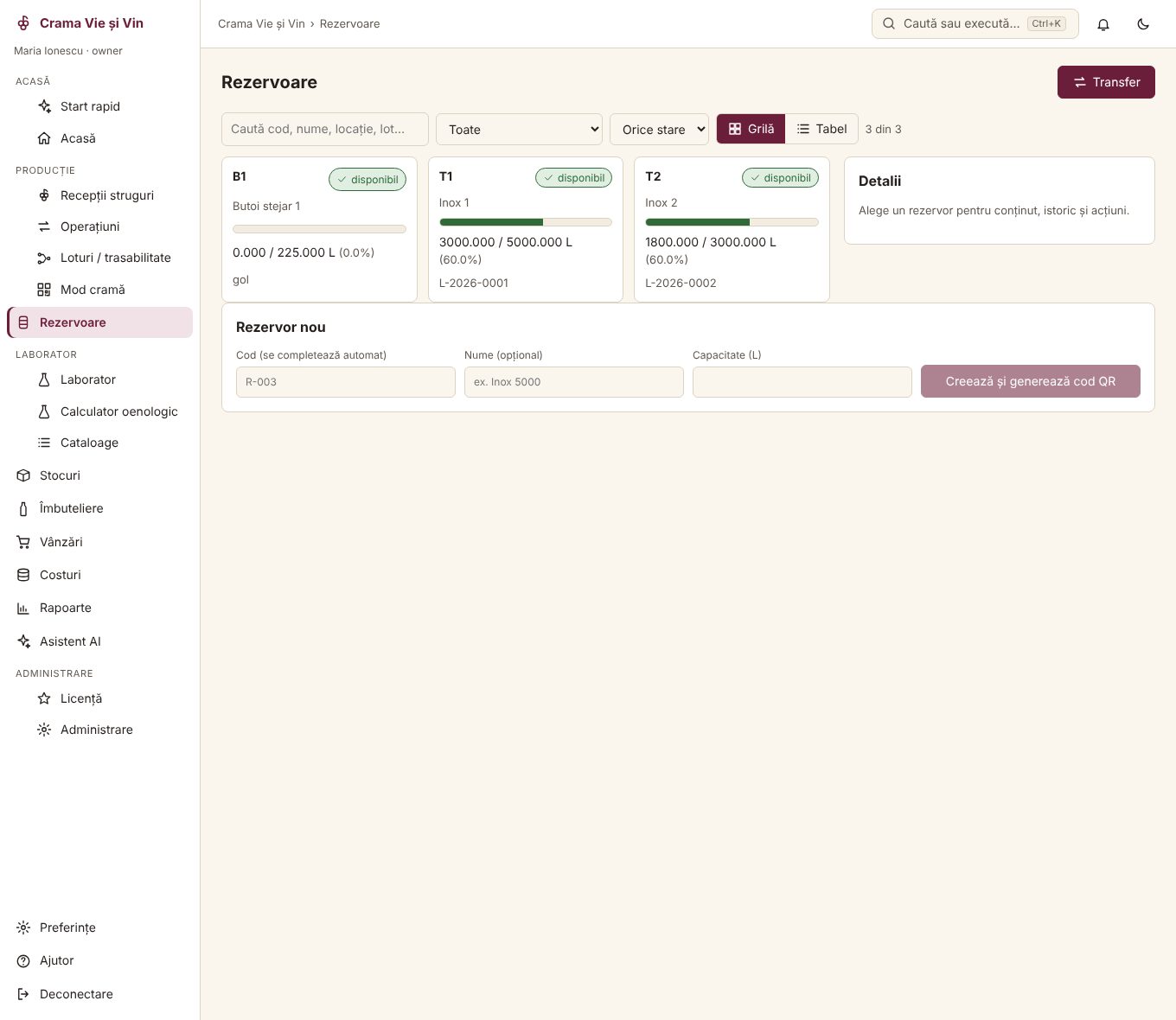Open Loturi / trasabilitate icon
This screenshot has height=1020, width=1176.
pos(44,258)
